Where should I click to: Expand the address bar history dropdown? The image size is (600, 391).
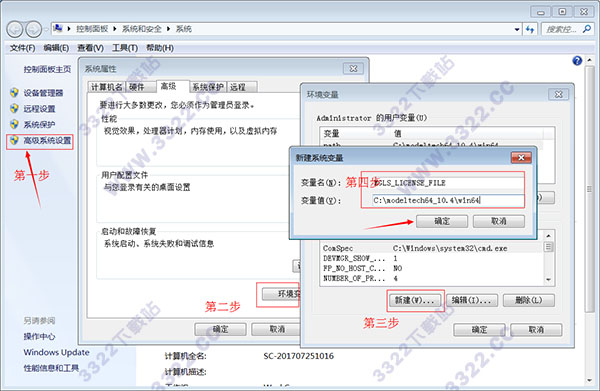click(x=517, y=29)
